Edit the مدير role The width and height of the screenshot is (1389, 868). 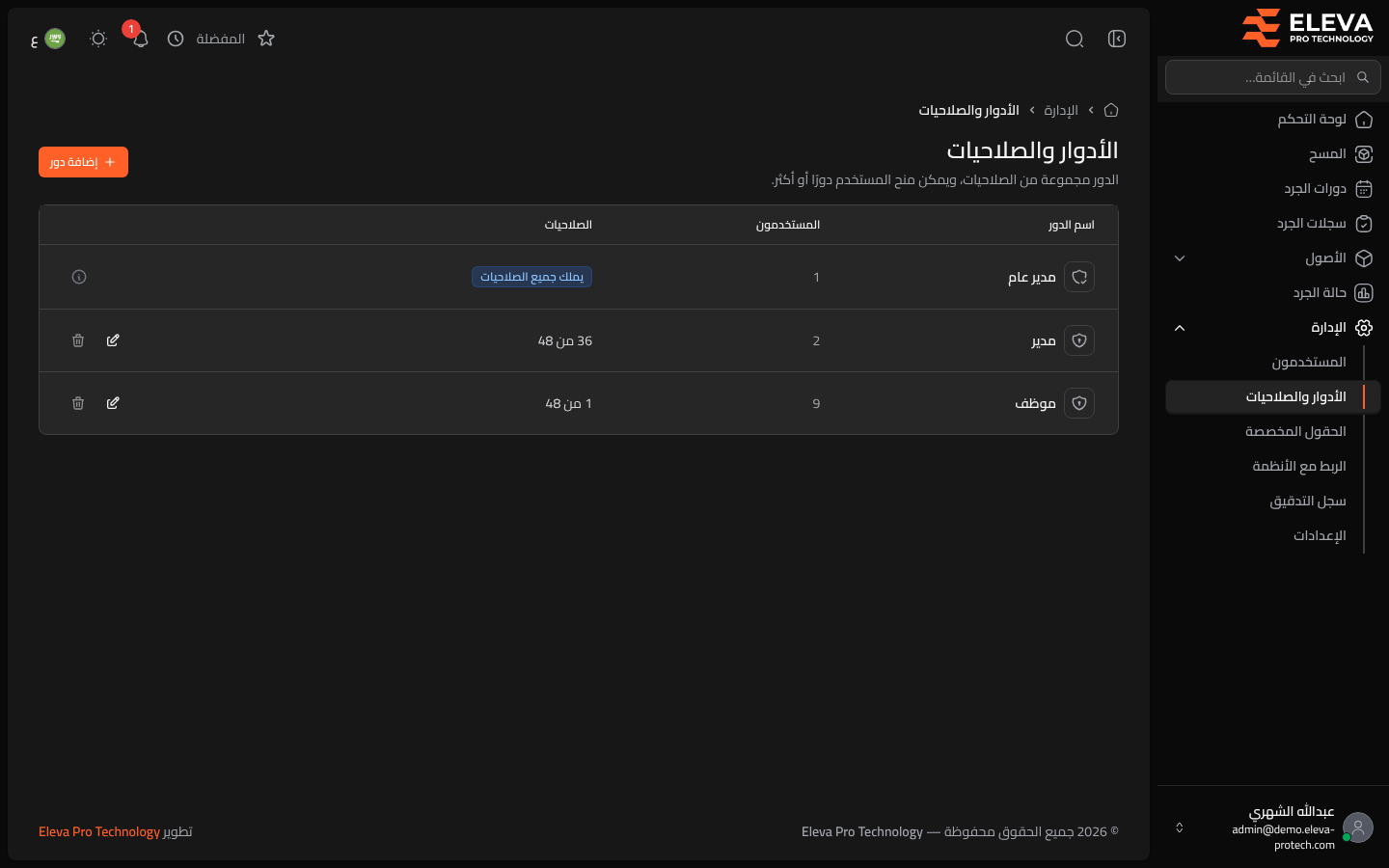(113, 340)
